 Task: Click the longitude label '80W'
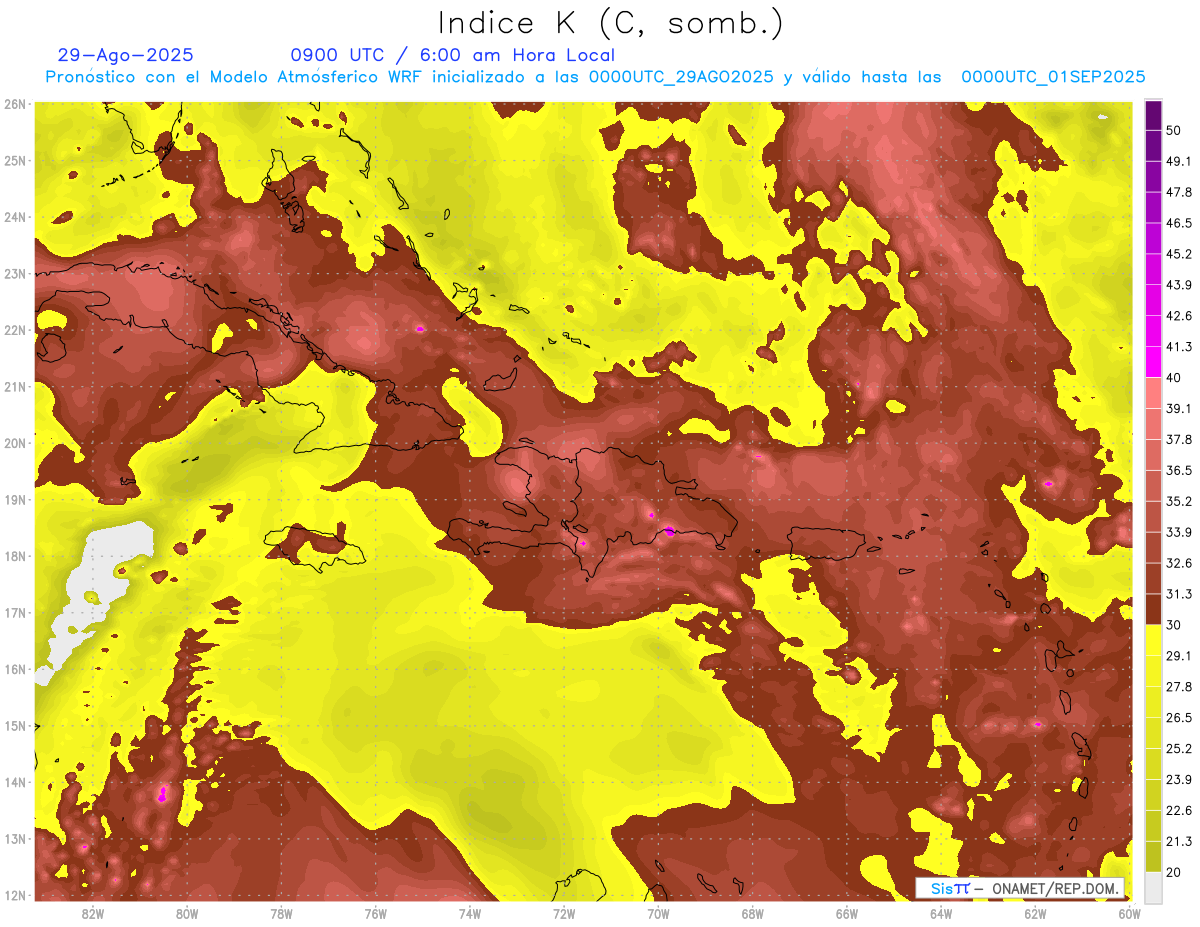(187, 914)
